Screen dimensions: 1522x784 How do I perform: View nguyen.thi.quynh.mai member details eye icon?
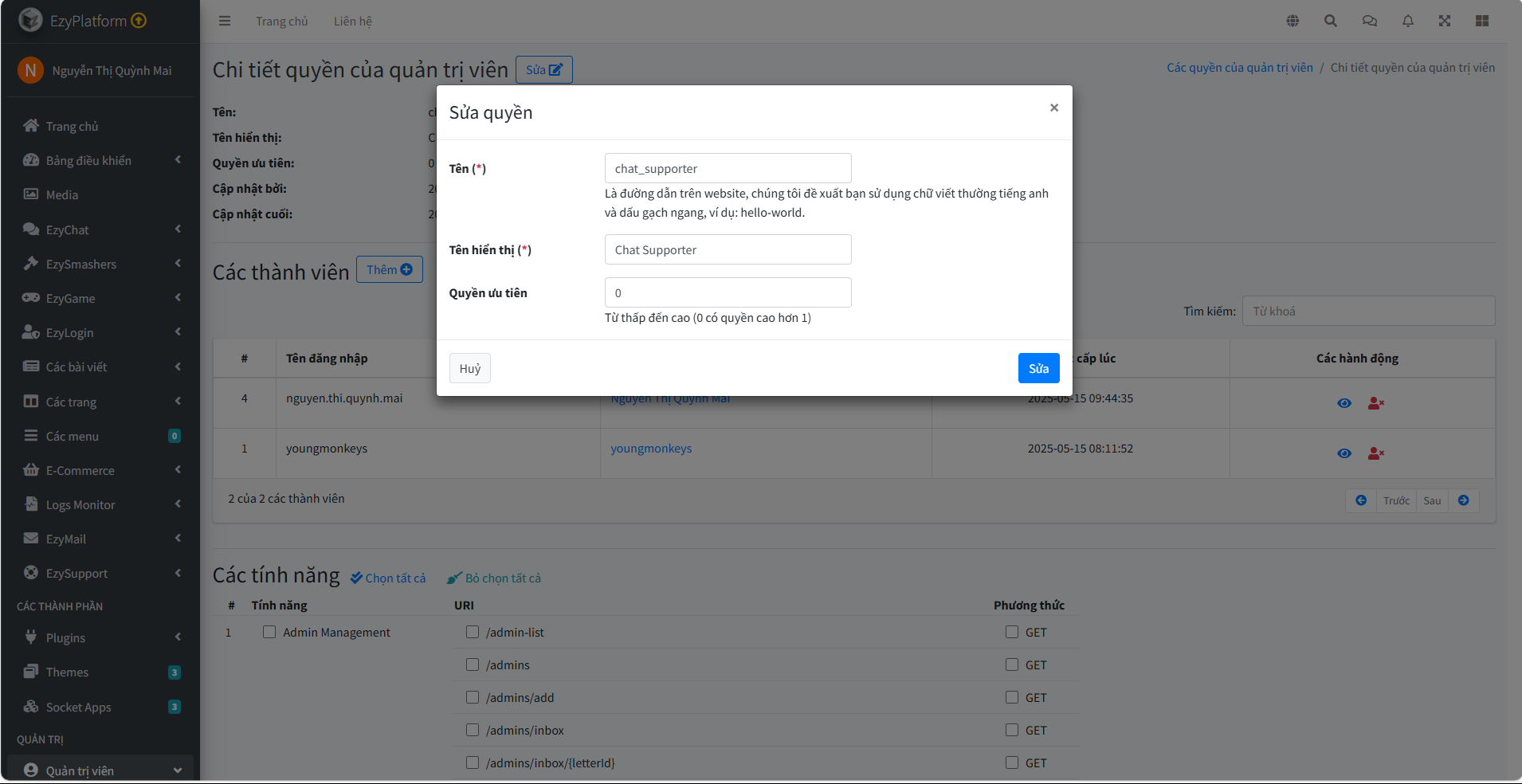pos(1344,403)
